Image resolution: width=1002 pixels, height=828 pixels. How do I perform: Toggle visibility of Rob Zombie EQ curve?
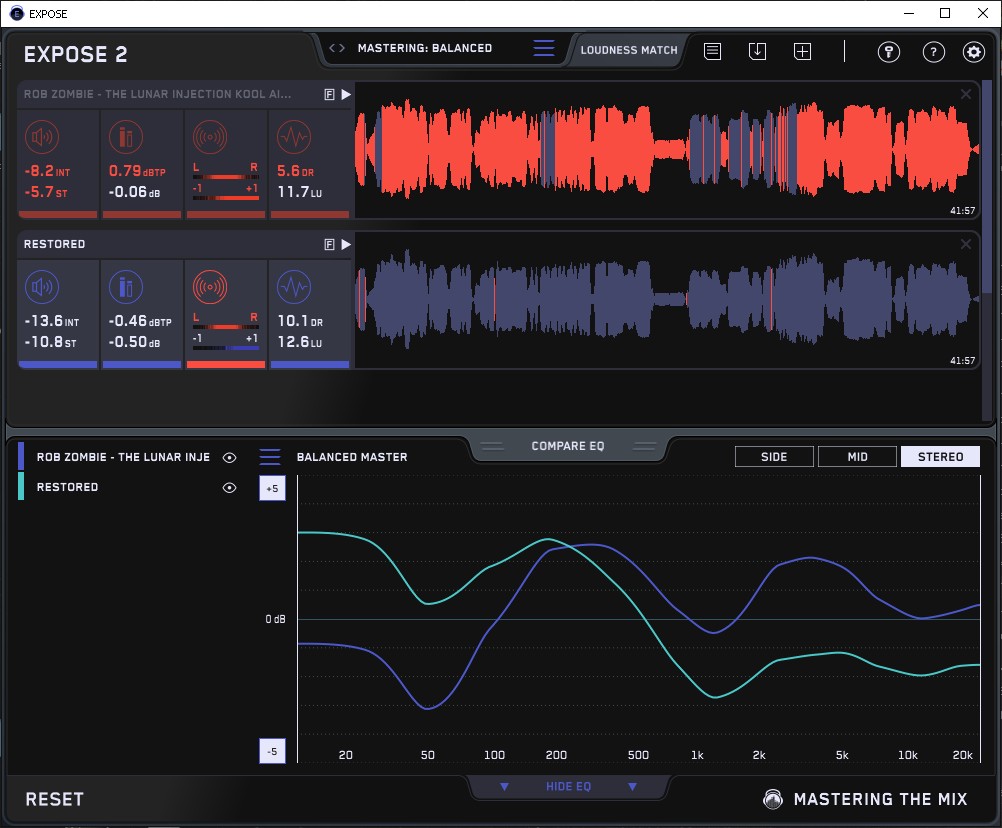230,457
